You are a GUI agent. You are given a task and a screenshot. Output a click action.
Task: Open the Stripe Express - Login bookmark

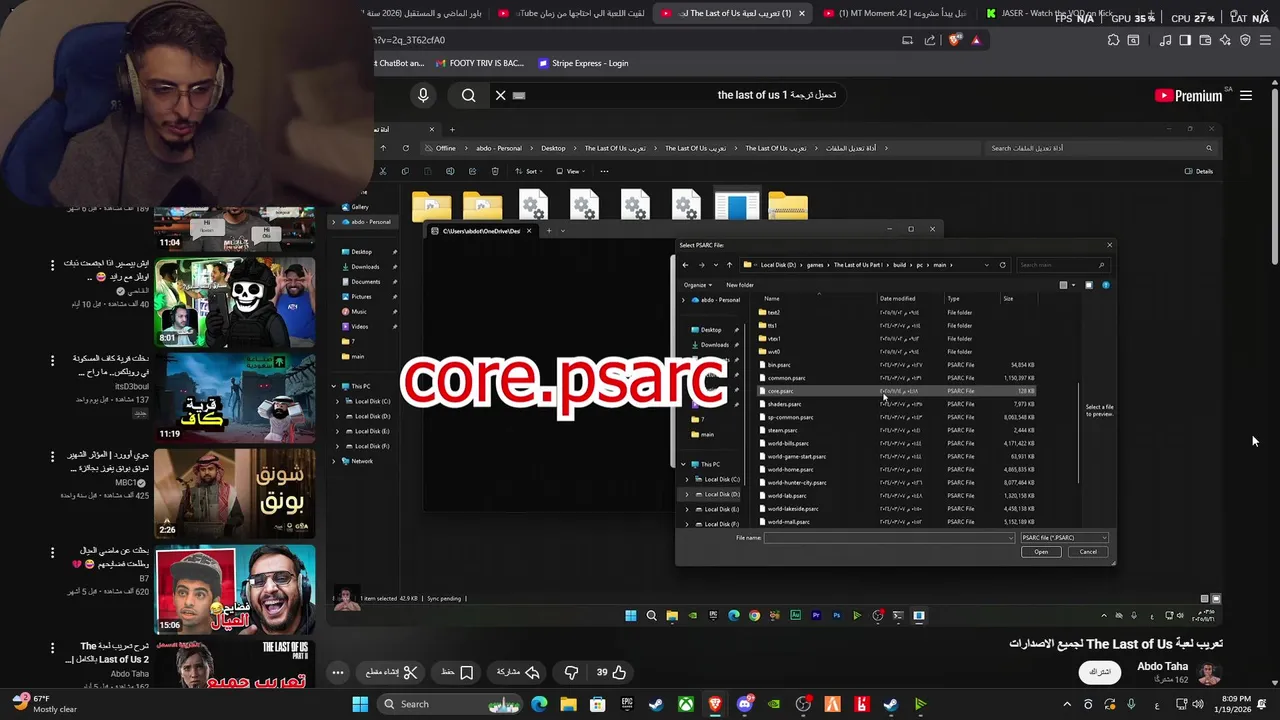pos(583,63)
